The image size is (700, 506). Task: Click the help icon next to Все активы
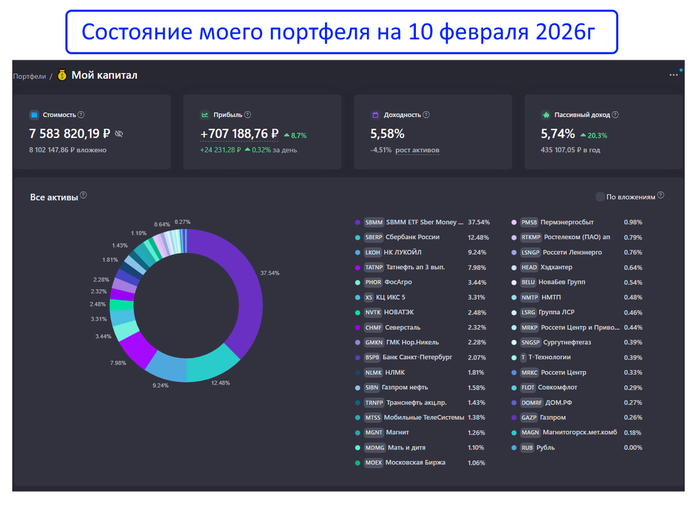(x=84, y=196)
